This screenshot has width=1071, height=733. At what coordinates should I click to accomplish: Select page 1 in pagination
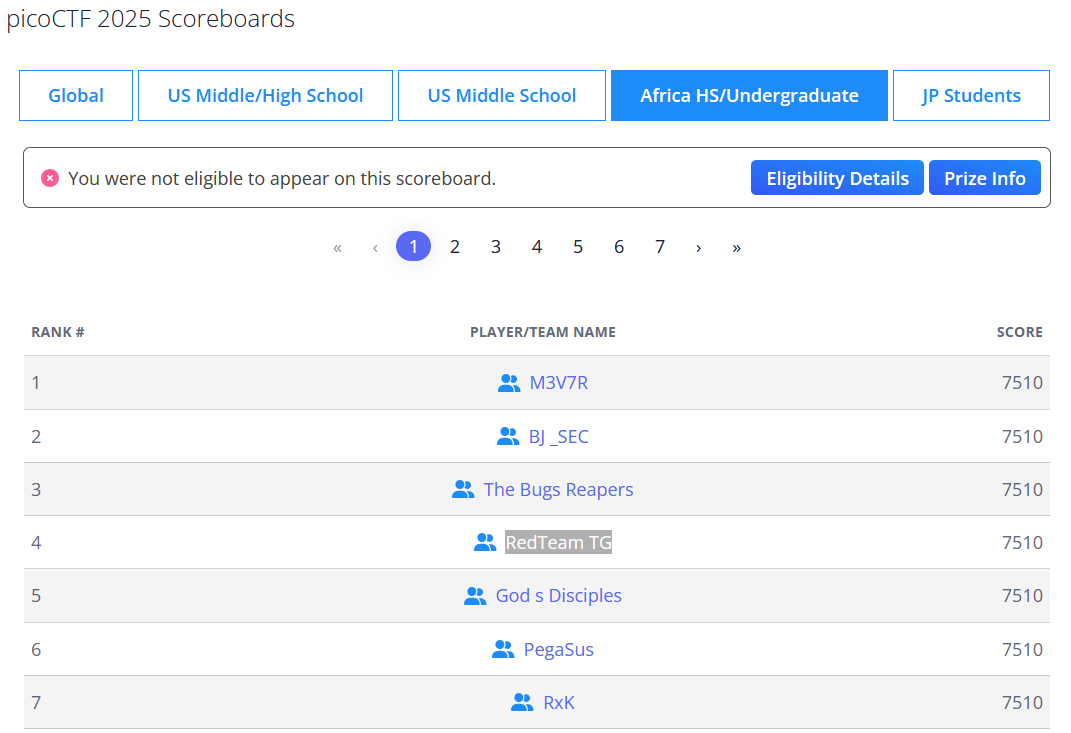pyautogui.click(x=413, y=247)
